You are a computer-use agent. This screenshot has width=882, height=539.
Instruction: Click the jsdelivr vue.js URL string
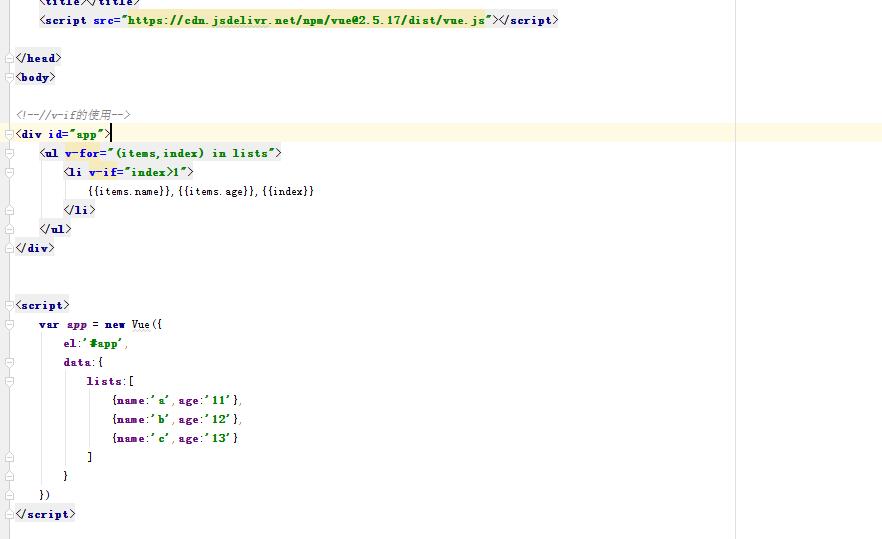[x=306, y=20]
